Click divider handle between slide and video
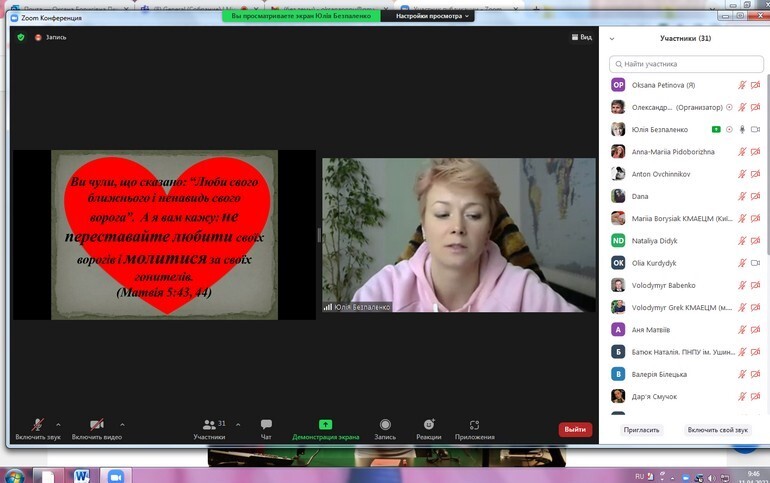Screen dimensions: 770x483 click(319, 235)
